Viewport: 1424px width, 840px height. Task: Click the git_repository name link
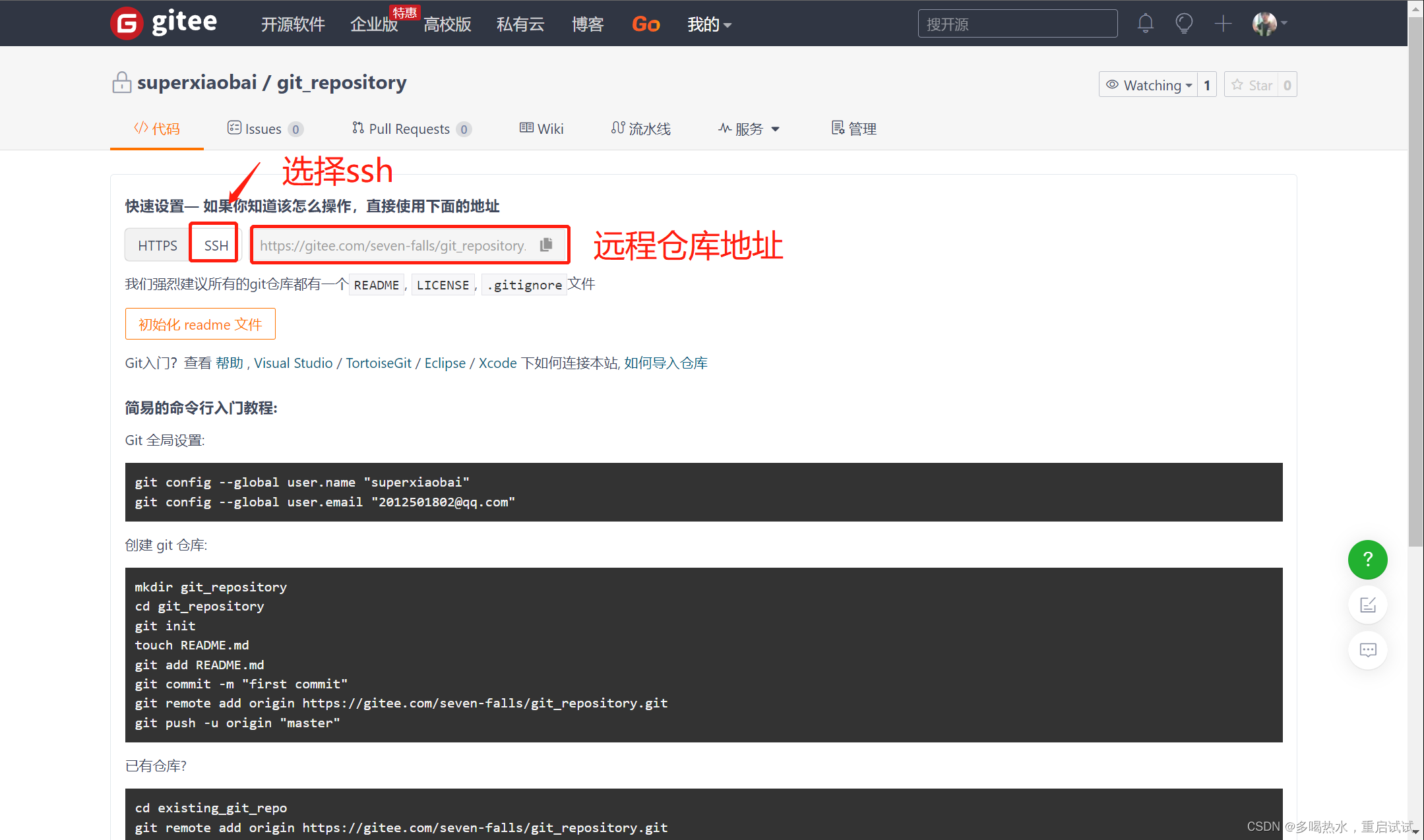[x=342, y=82]
